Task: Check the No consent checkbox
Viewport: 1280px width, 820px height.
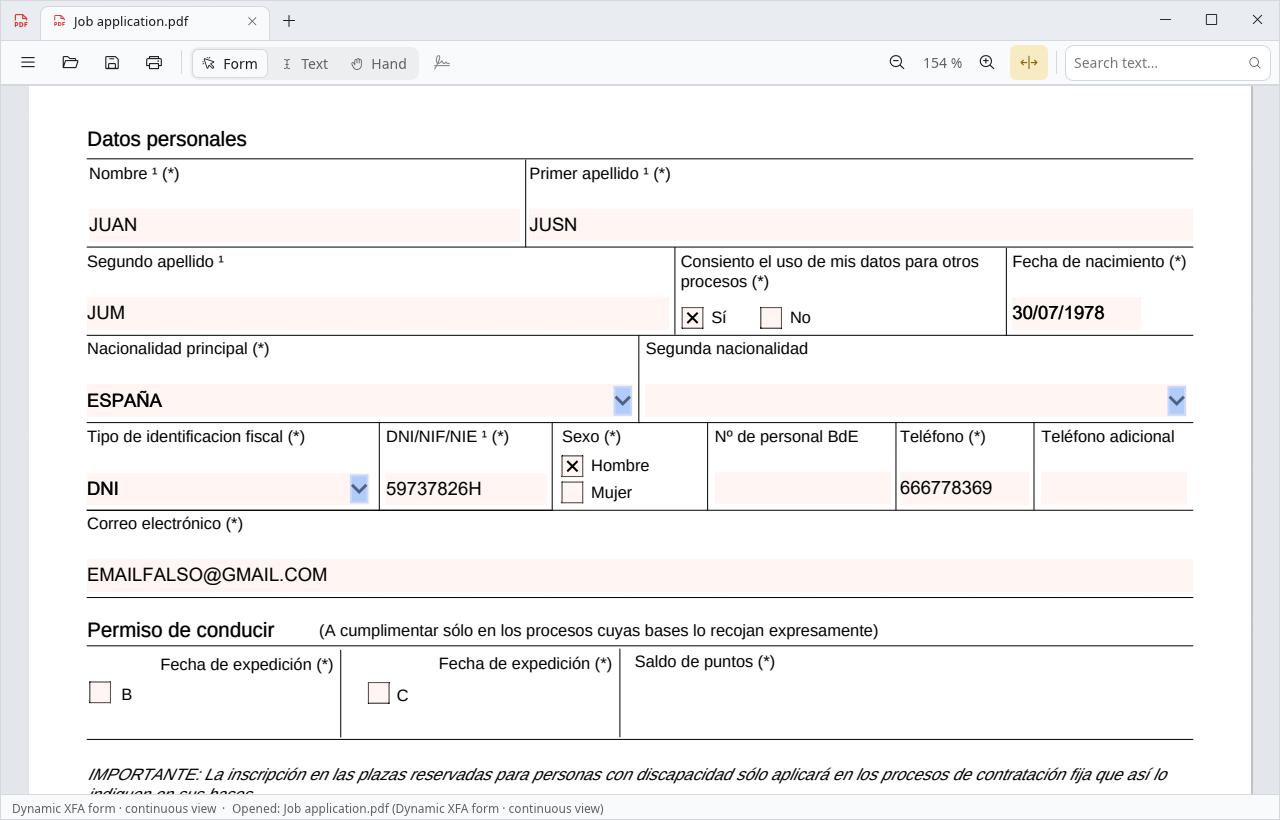Action: pyautogui.click(x=771, y=318)
